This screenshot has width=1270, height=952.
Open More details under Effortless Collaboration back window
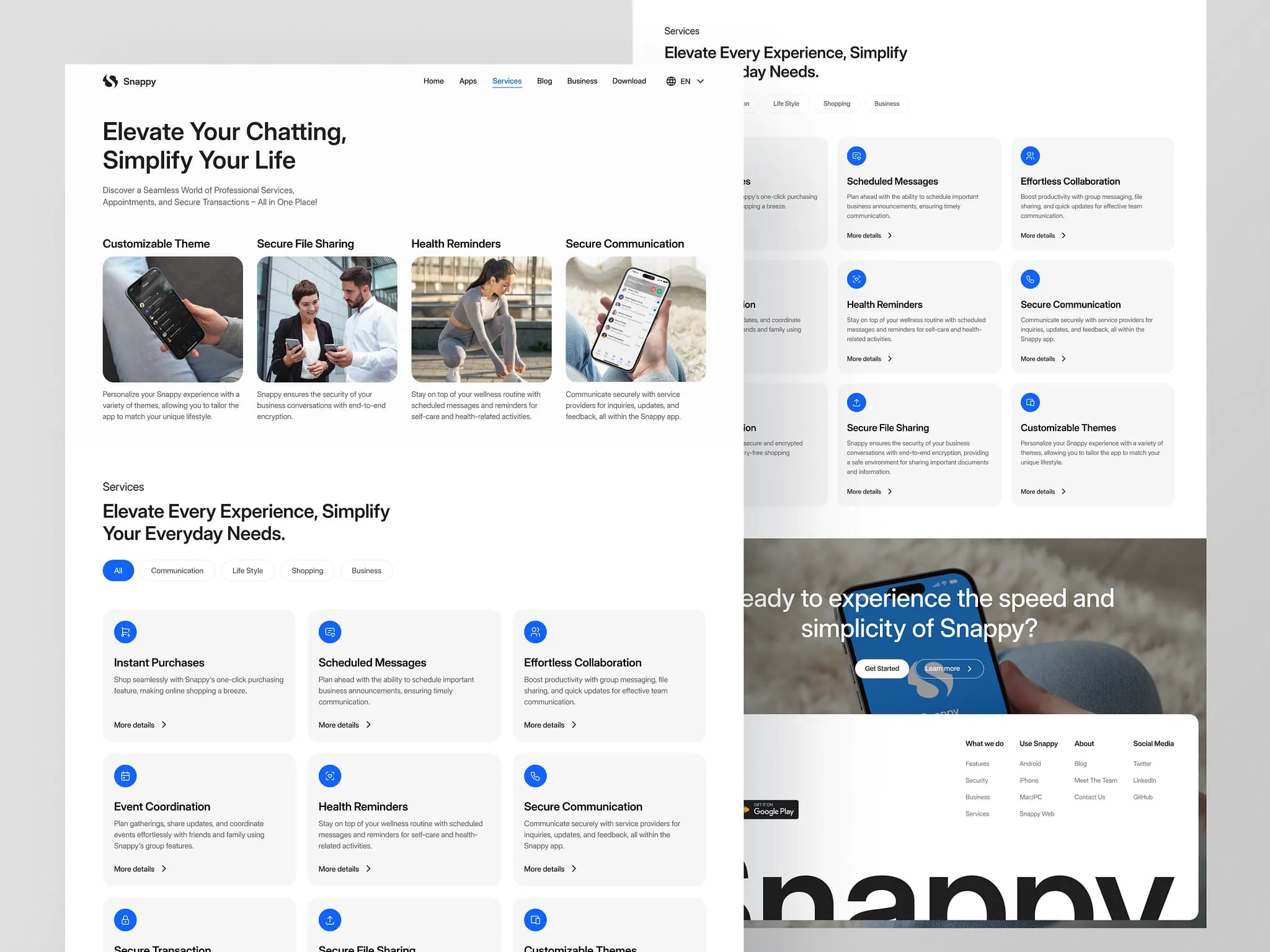pos(1043,236)
